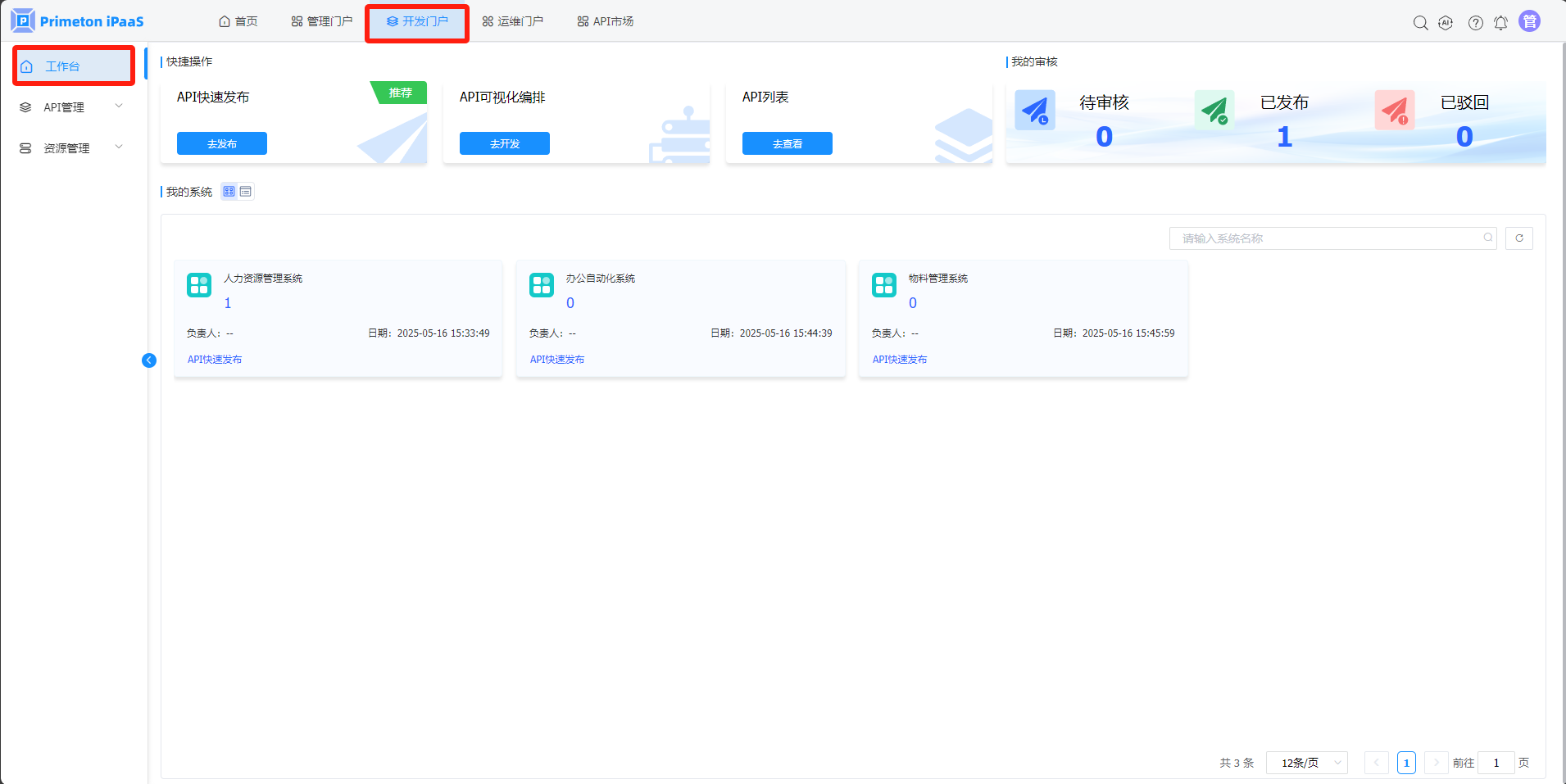Open the 12条/页 page size dropdown
Image resolution: width=1566 pixels, height=784 pixels.
click(x=1306, y=763)
